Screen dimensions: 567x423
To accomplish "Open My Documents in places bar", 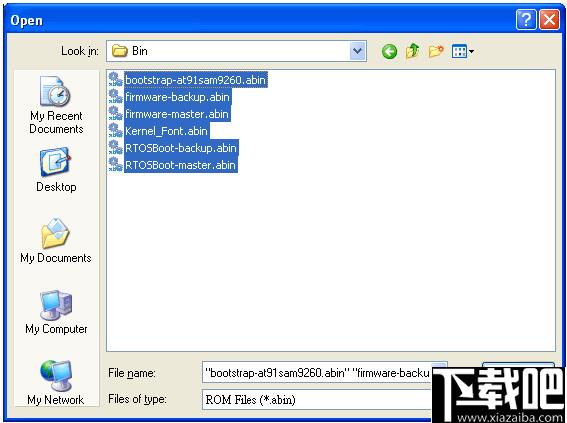I will tap(56, 240).
